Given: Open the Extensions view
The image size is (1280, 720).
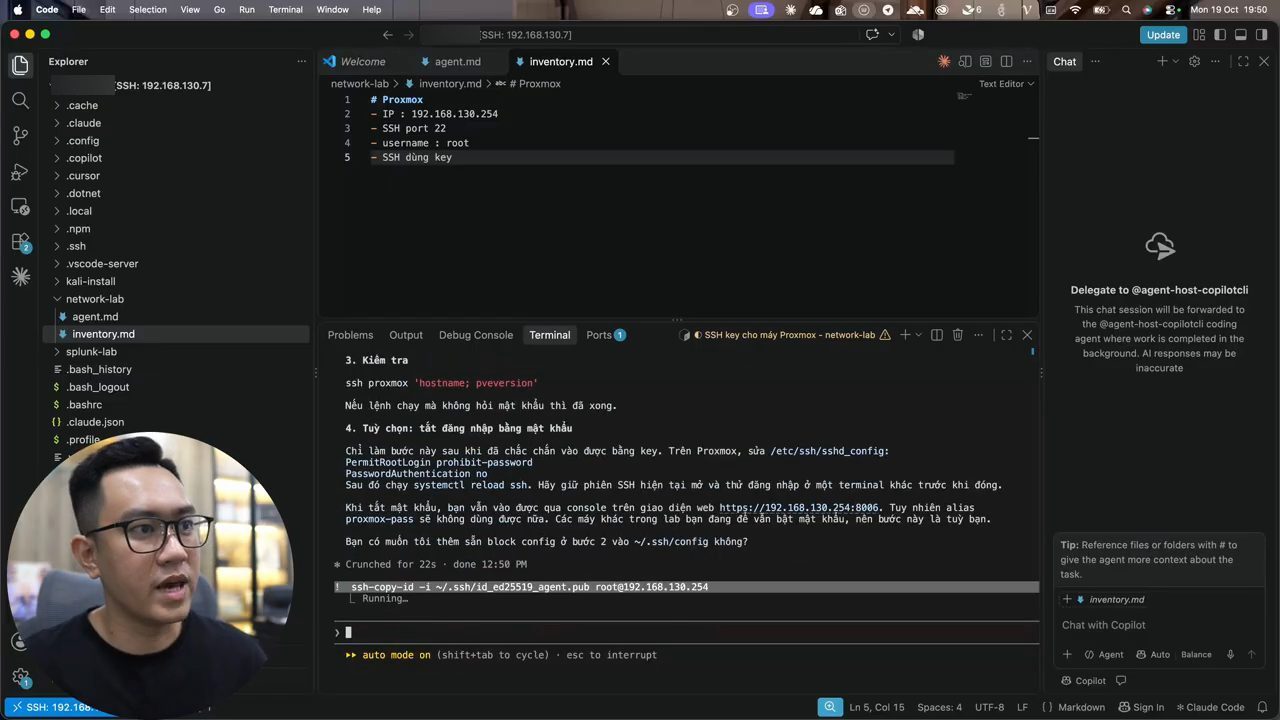Looking at the screenshot, I should 20,242.
